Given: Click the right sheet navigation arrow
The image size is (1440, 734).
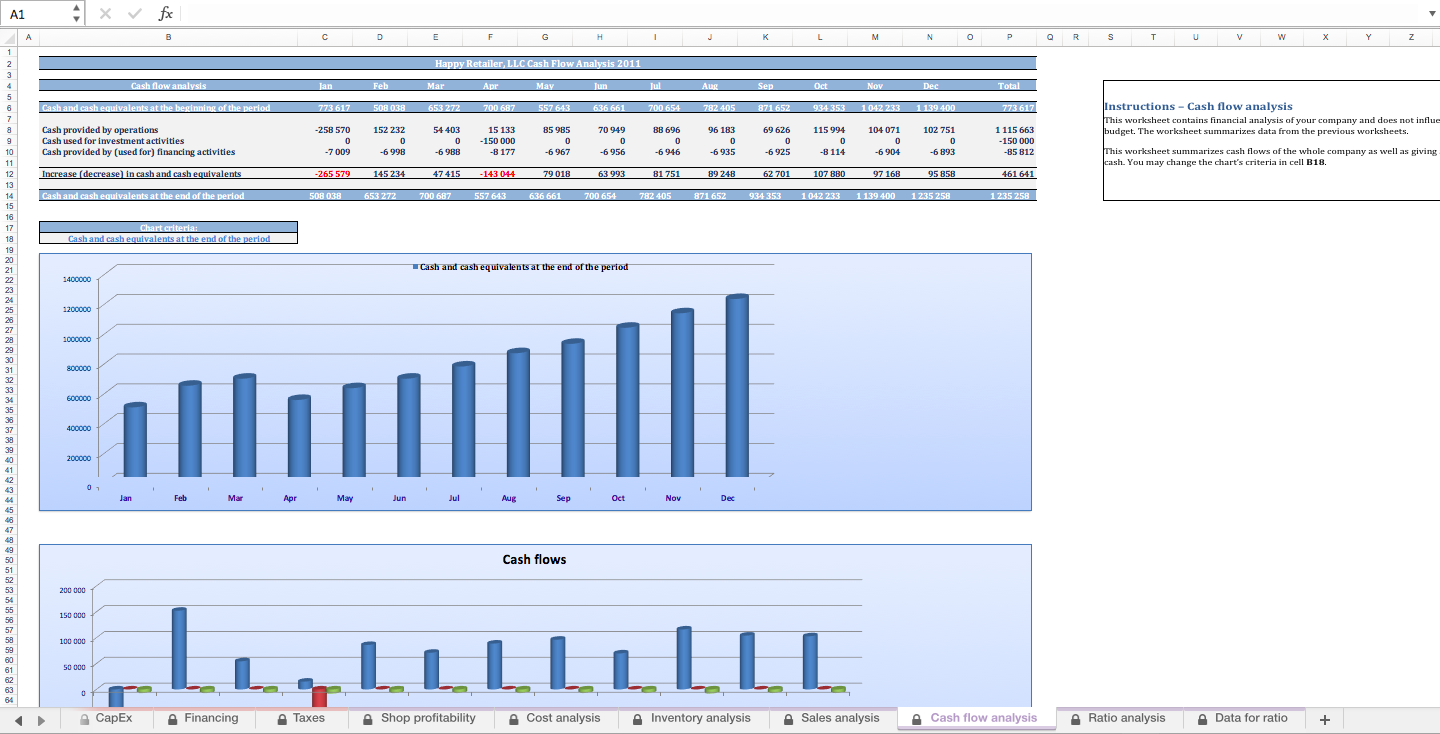Looking at the screenshot, I should 40,718.
